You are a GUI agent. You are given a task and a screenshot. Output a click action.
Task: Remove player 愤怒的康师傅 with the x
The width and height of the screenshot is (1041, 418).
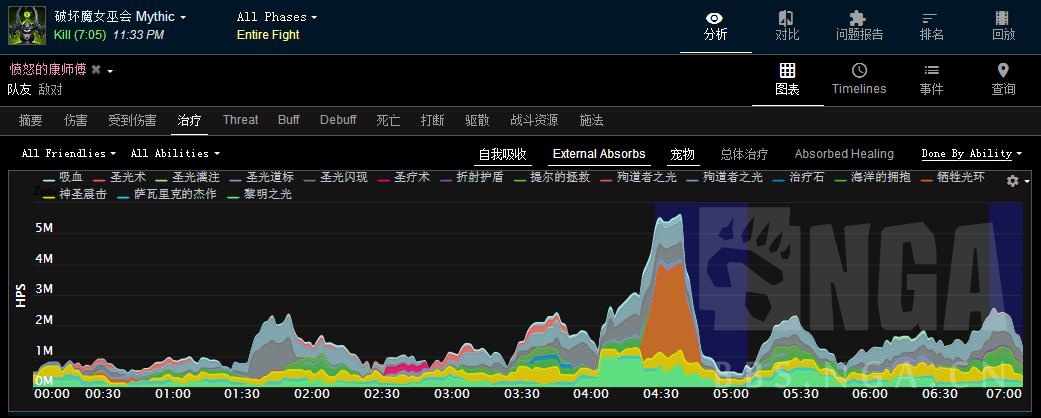96,70
